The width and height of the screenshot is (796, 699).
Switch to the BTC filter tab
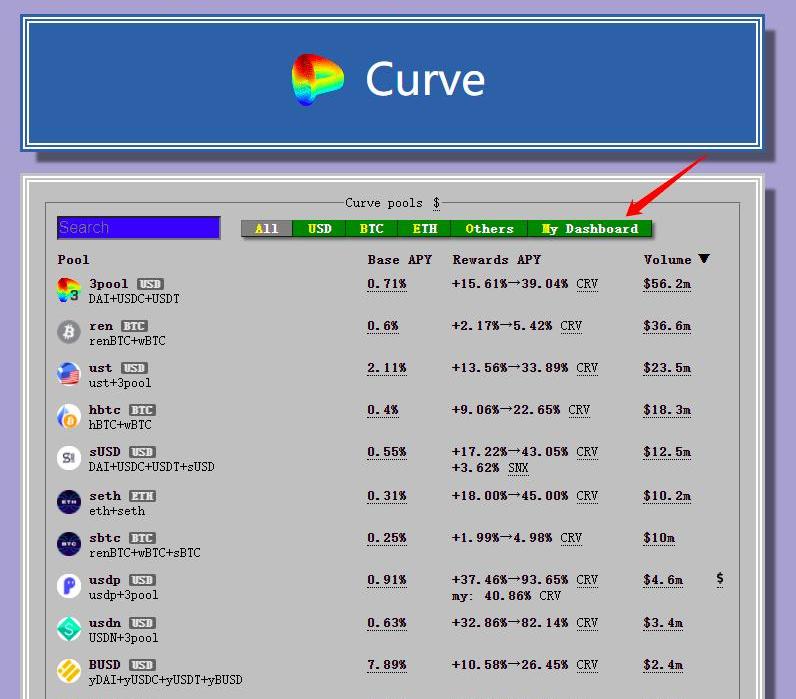(371, 229)
